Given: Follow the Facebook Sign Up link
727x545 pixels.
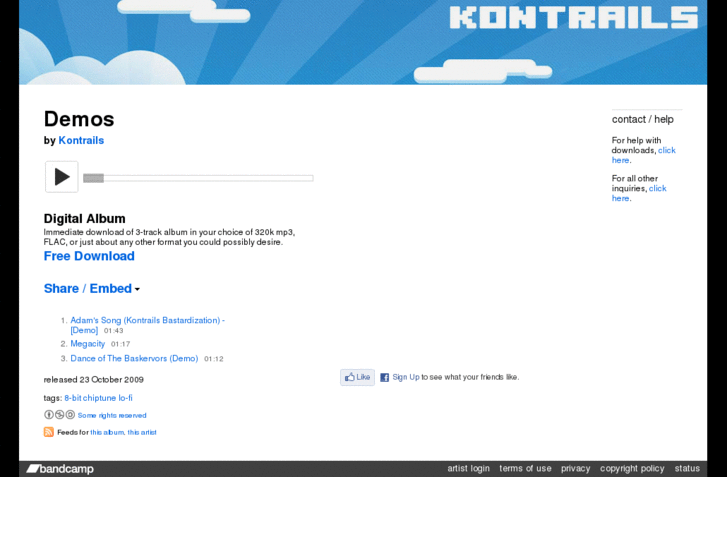Looking at the screenshot, I should pyautogui.click(x=406, y=377).
